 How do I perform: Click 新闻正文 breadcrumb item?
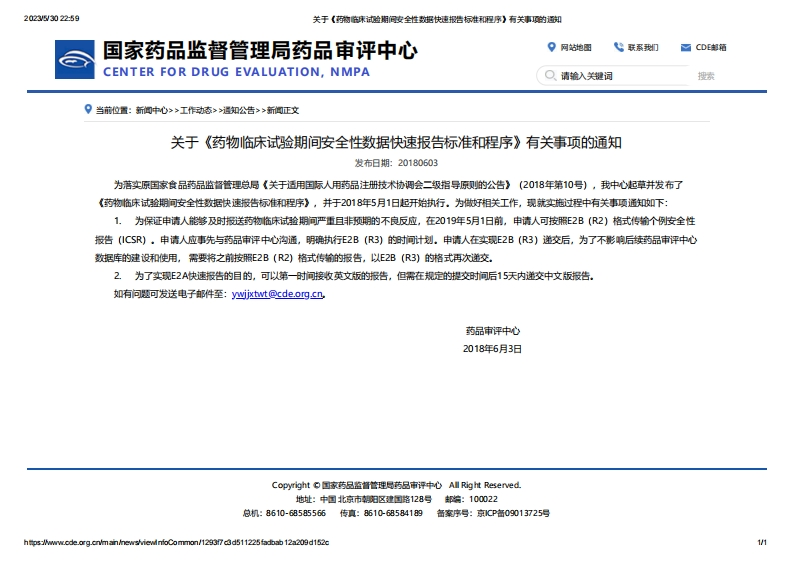(283, 110)
